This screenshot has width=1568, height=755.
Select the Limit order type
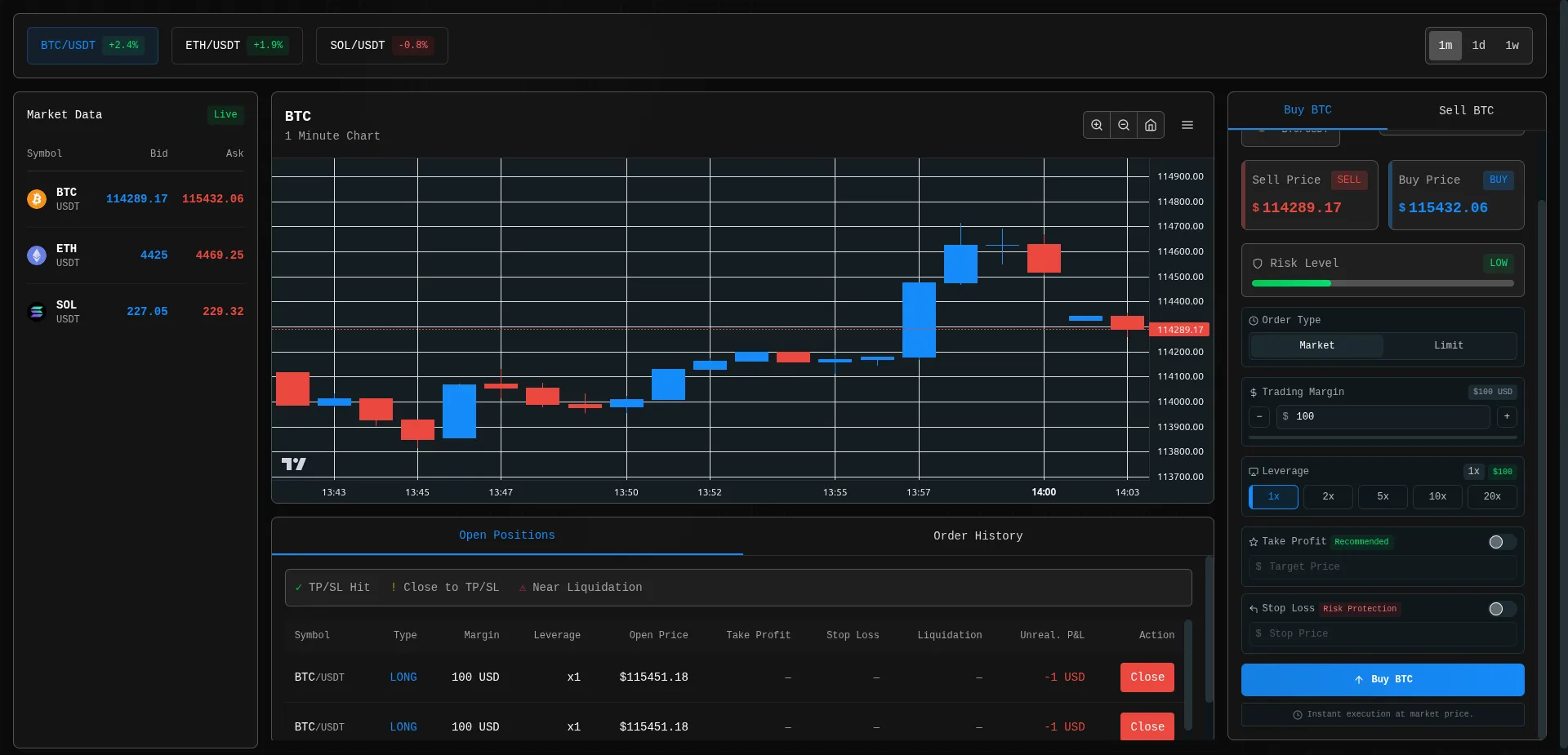click(x=1449, y=345)
